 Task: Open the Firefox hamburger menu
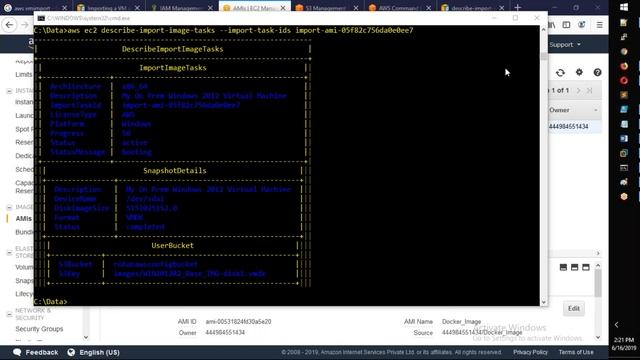(x=600, y=25)
